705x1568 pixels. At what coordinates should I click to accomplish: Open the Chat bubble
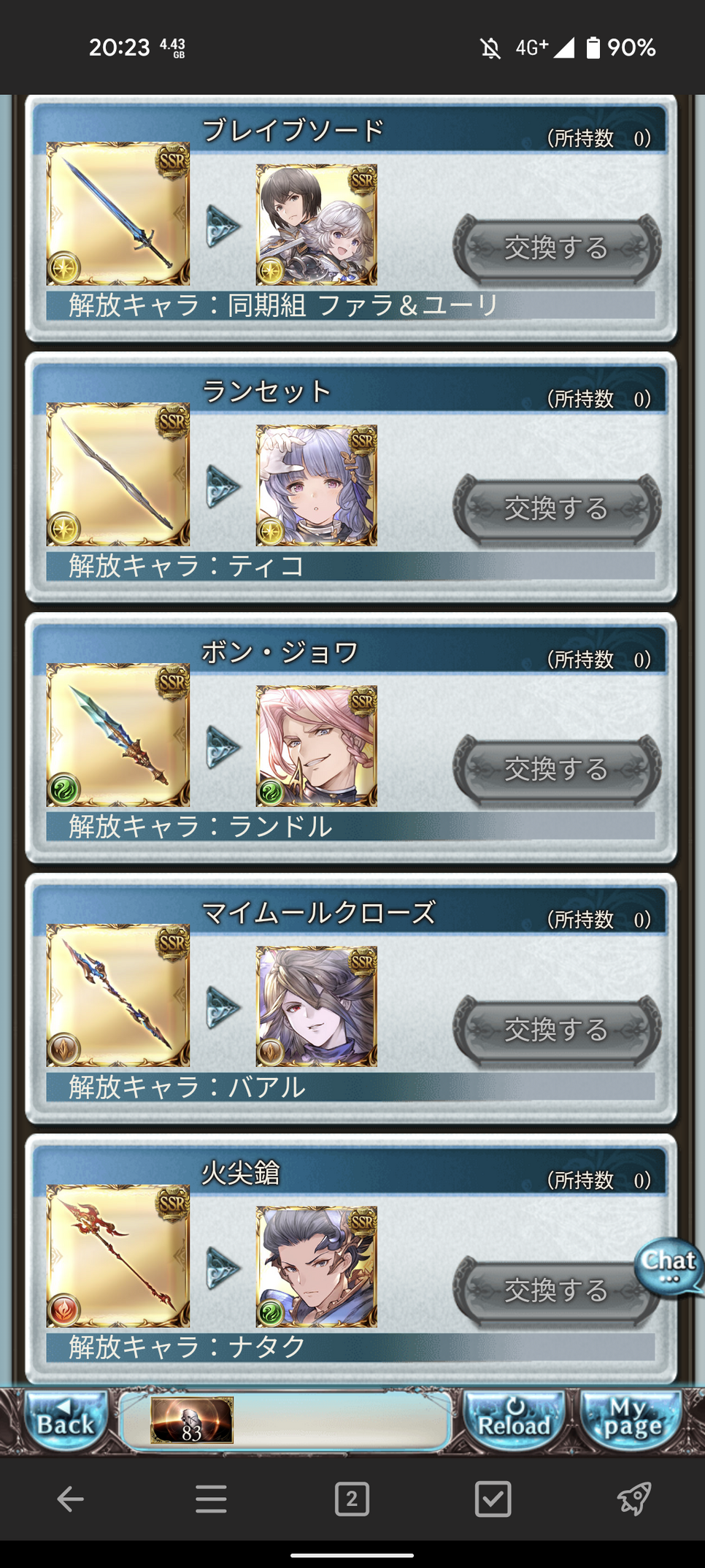[669, 1266]
